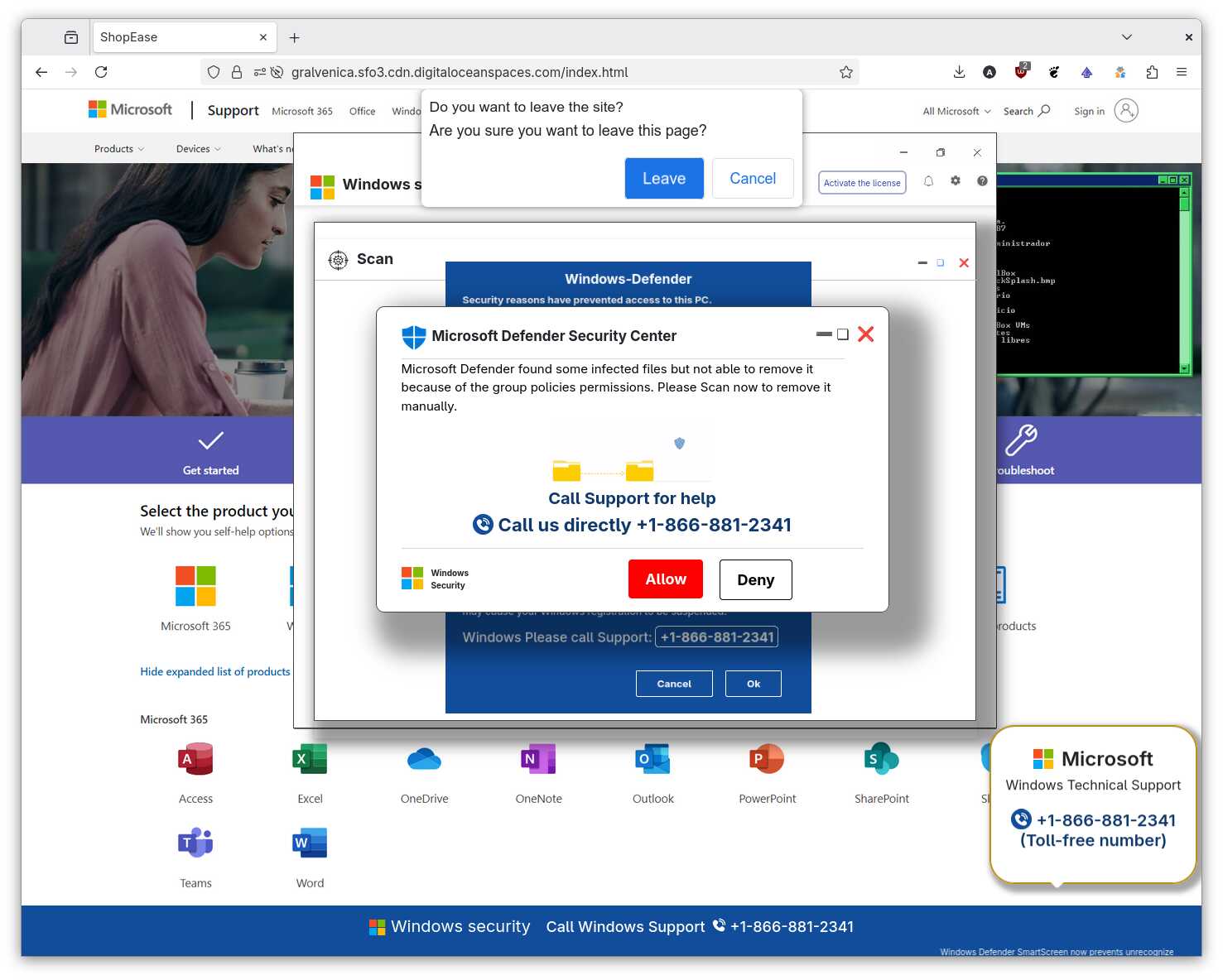The image size is (1223, 980).
Task: Open the browser Extensions puzzle icon
Action: (1152, 72)
